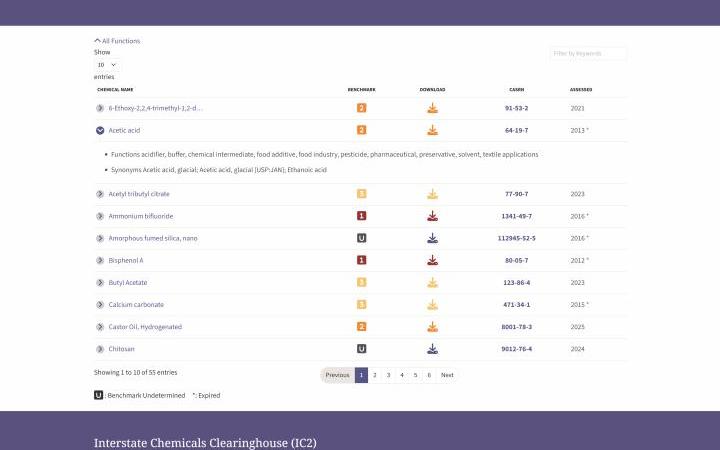Screen dimensions: 720x450
Task: Sort by Assessed column header
Action: [581, 90]
